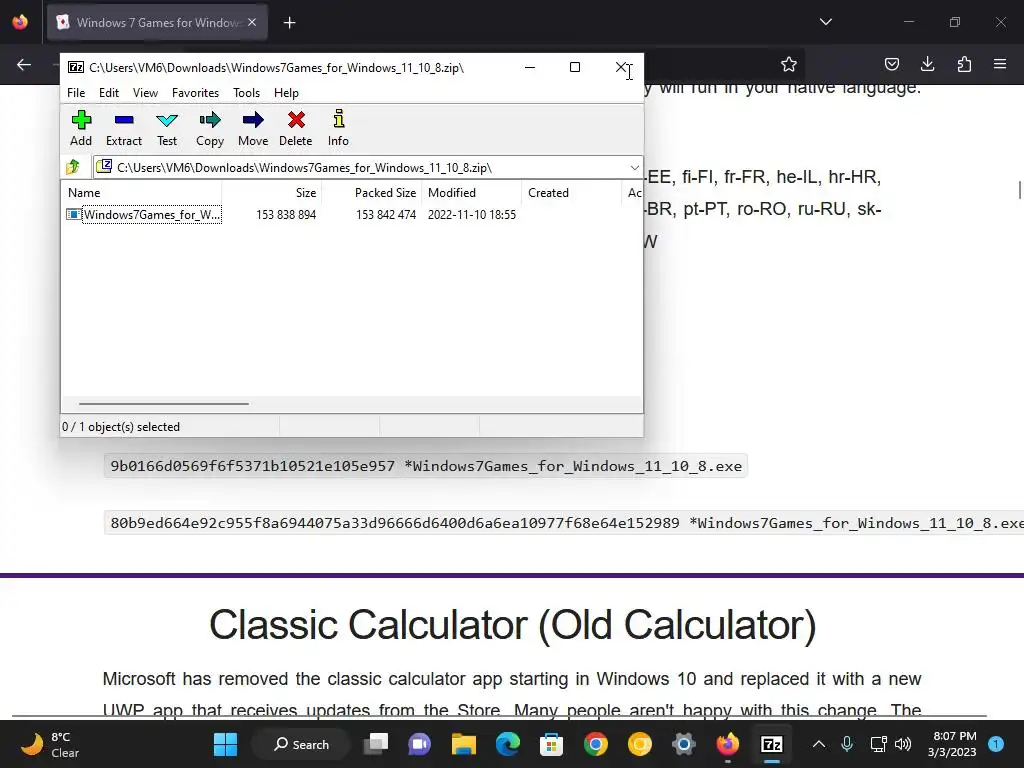The width and height of the screenshot is (1024, 768).
Task: Open the Favorites menu
Action: (x=195, y=93)
